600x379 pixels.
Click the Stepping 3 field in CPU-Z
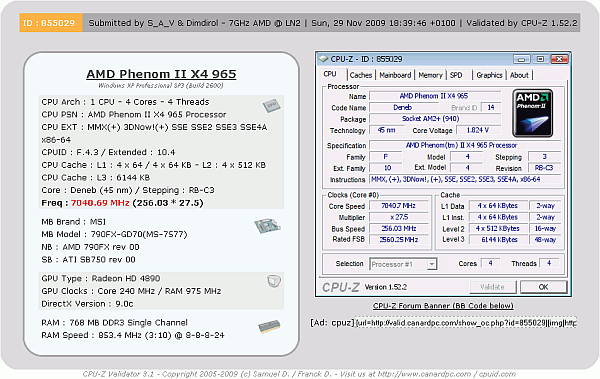point(544,157)
